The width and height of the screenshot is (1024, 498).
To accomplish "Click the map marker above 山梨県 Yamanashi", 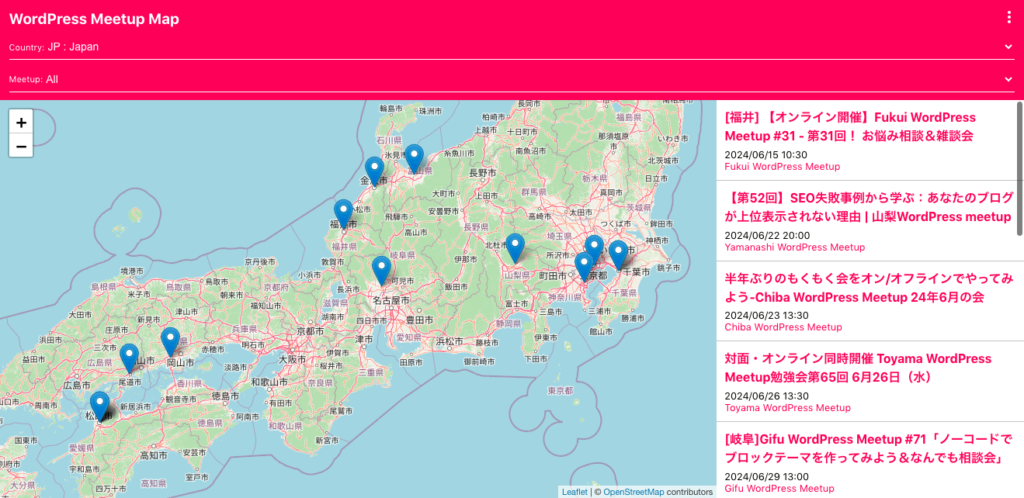I will (515, 248).
